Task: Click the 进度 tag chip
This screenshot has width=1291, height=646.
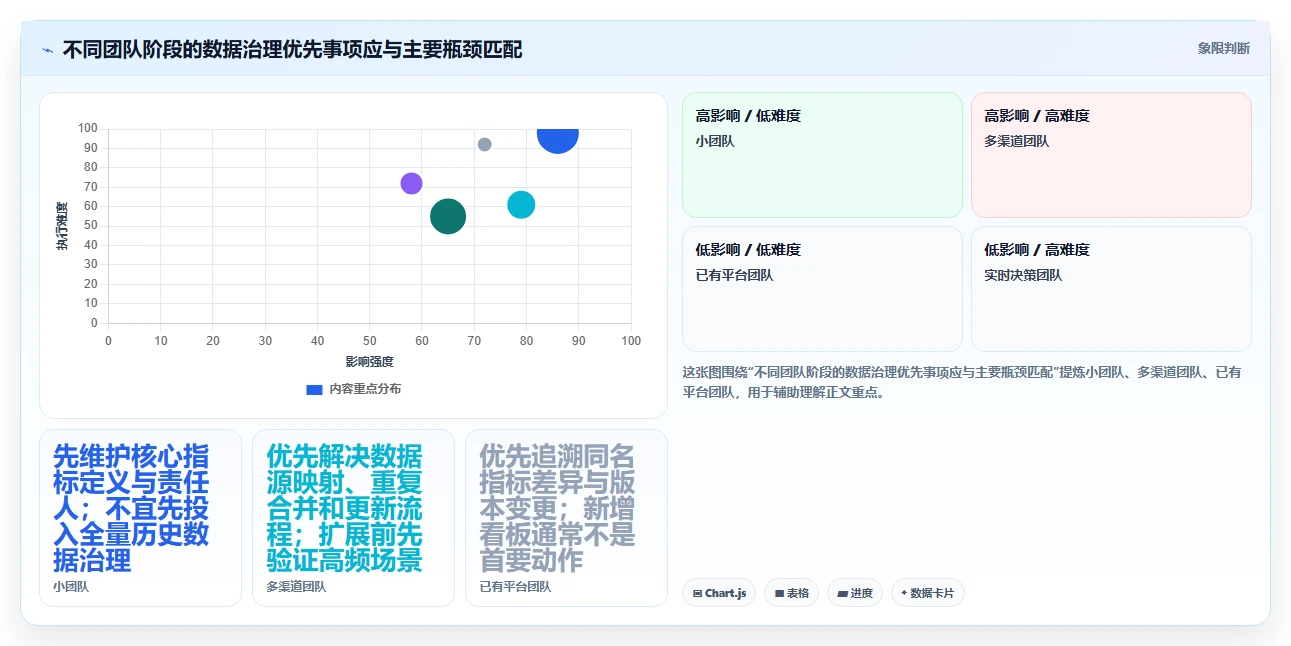Action: coord(855,593)
